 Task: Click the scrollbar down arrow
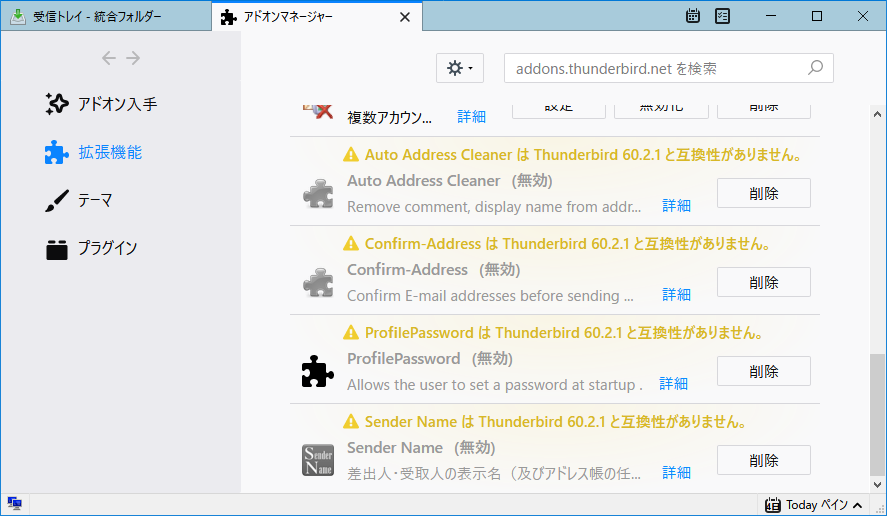877,485
